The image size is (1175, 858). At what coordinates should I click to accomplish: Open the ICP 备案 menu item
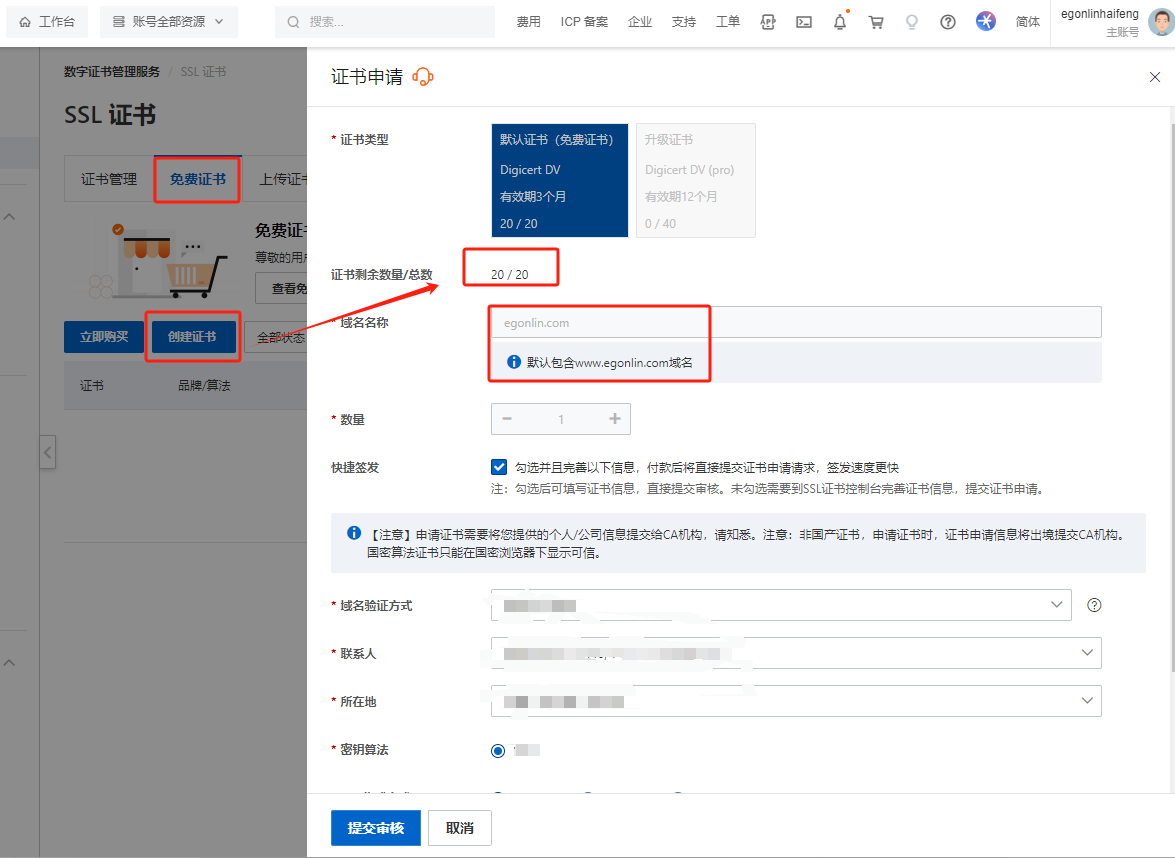(x=584, y=22)
